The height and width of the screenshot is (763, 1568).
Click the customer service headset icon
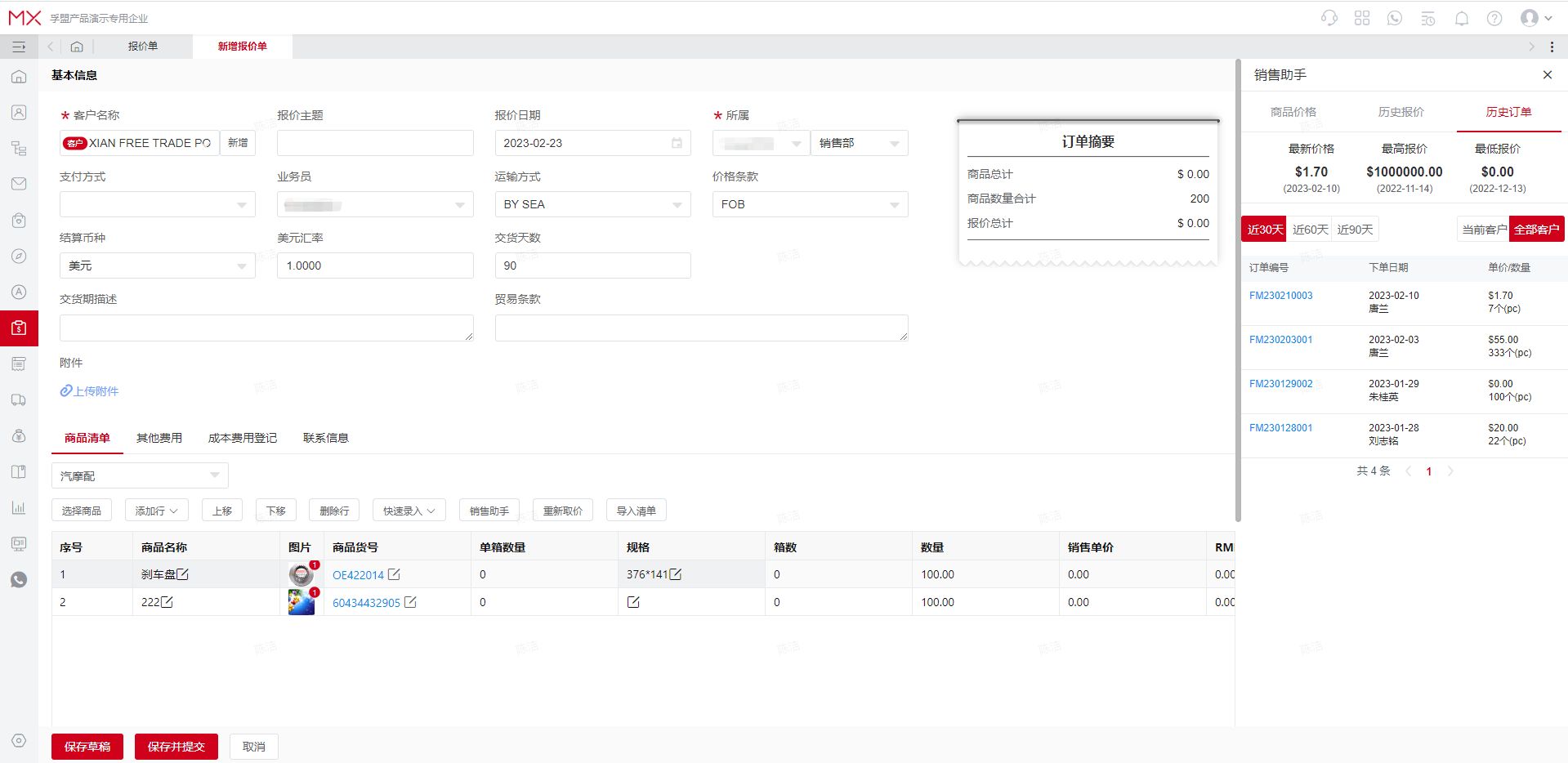[1328, 17]
